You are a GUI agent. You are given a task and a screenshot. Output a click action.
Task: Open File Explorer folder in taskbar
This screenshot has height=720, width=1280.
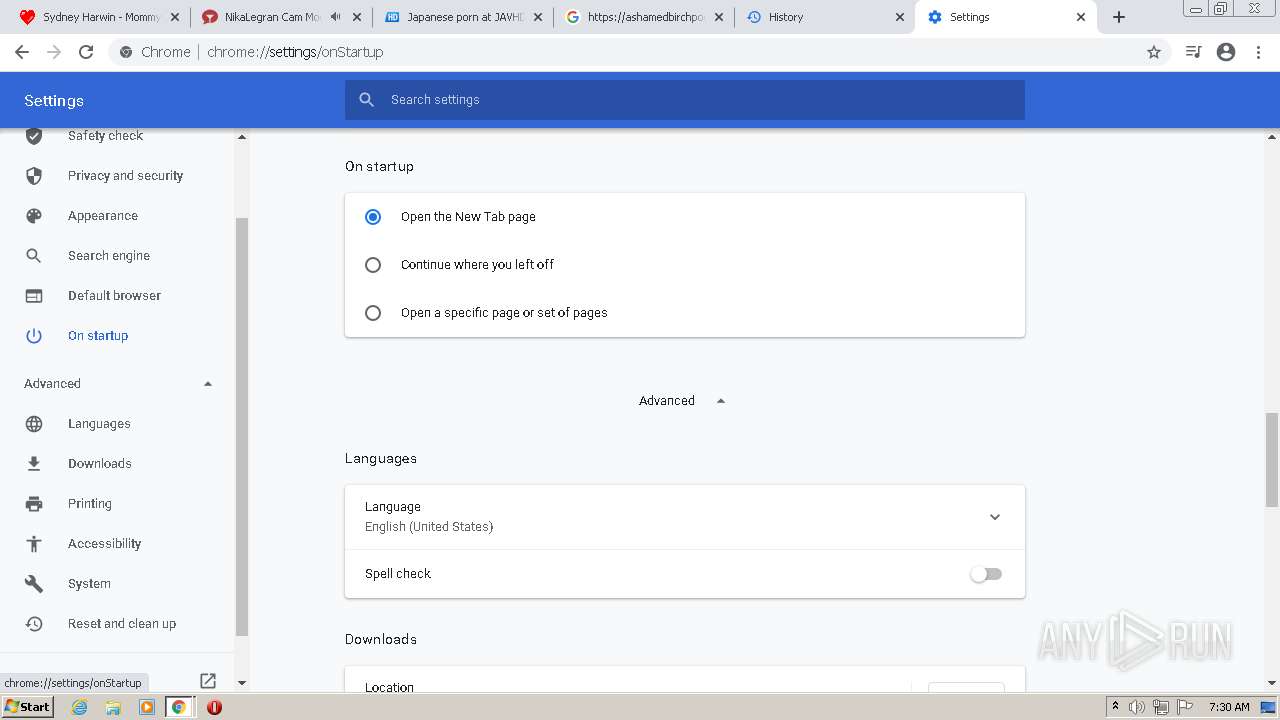tap(113, 707)
